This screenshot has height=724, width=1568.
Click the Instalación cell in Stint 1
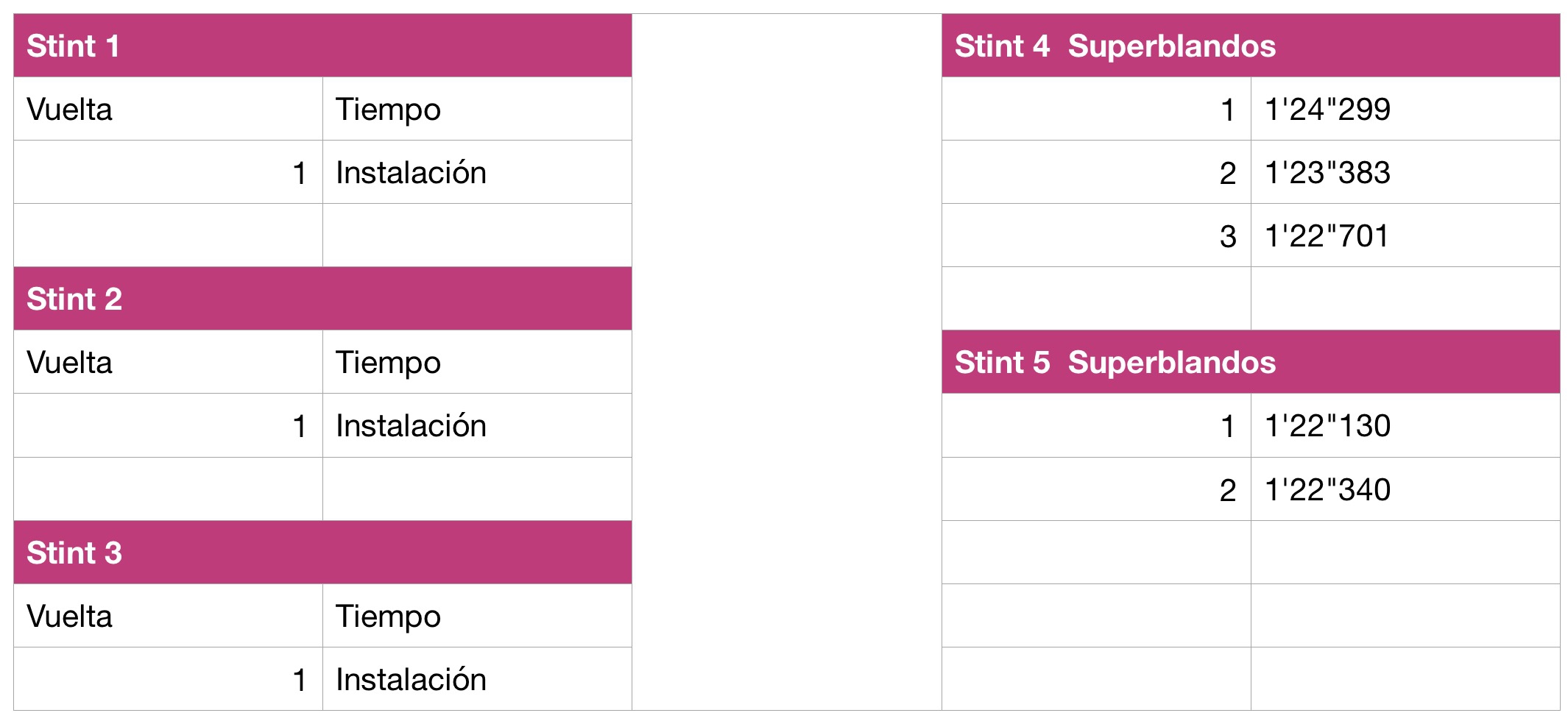coord(476,172)
